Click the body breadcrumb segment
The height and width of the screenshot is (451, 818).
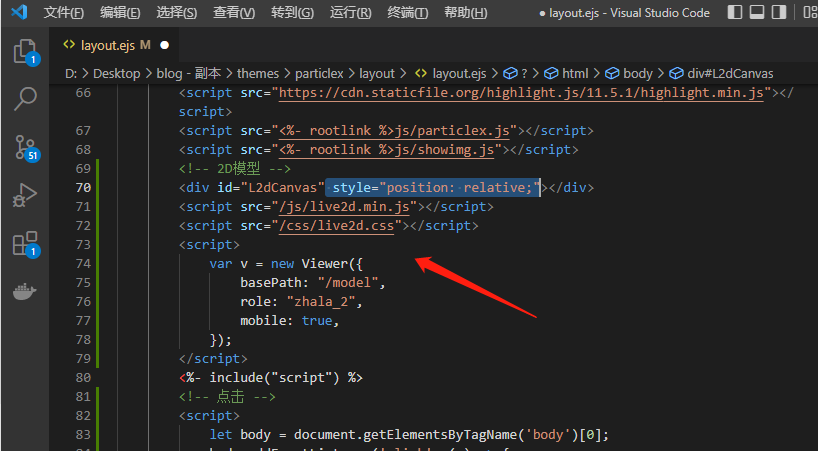point(629,74)
